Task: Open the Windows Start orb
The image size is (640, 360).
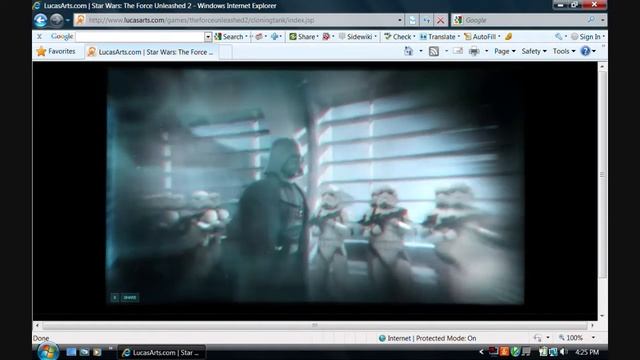Action: (x=48, y=352)
